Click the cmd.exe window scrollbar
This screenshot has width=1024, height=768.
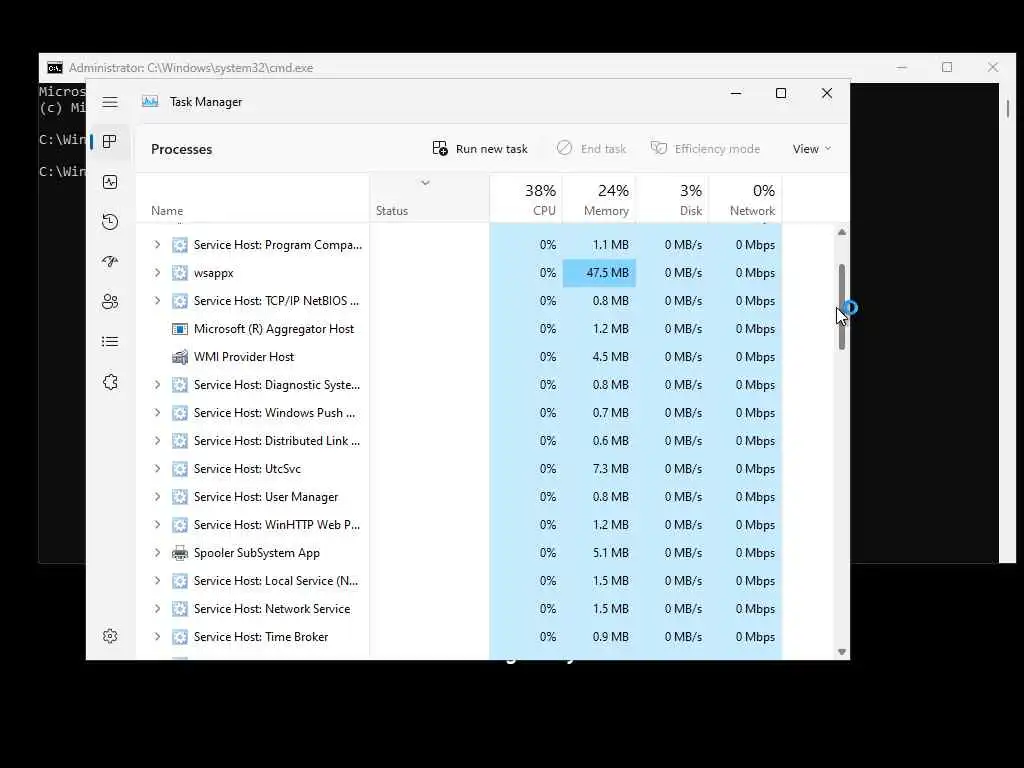pos(1008,108)
